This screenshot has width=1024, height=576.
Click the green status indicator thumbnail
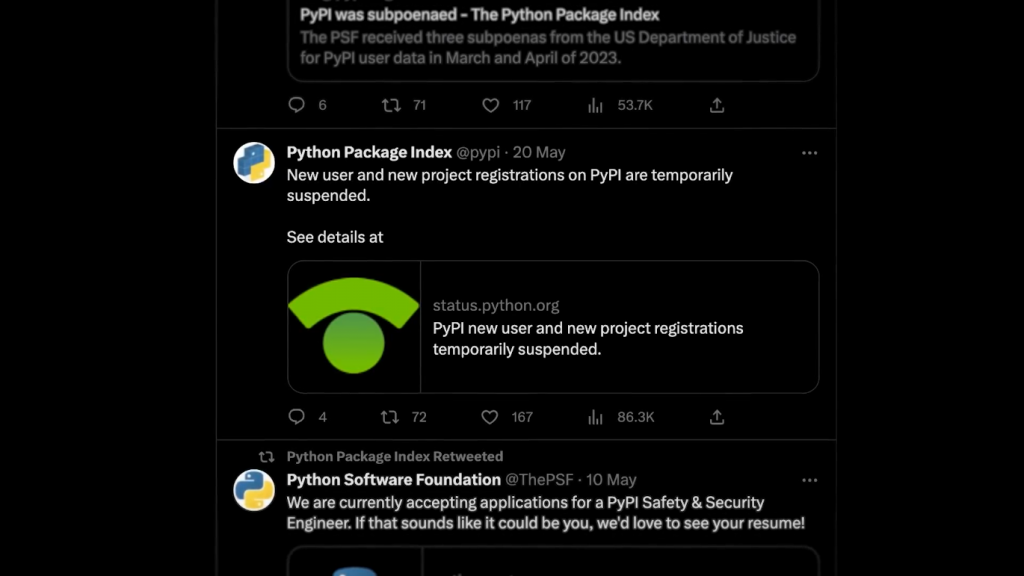tap(354, 327)
